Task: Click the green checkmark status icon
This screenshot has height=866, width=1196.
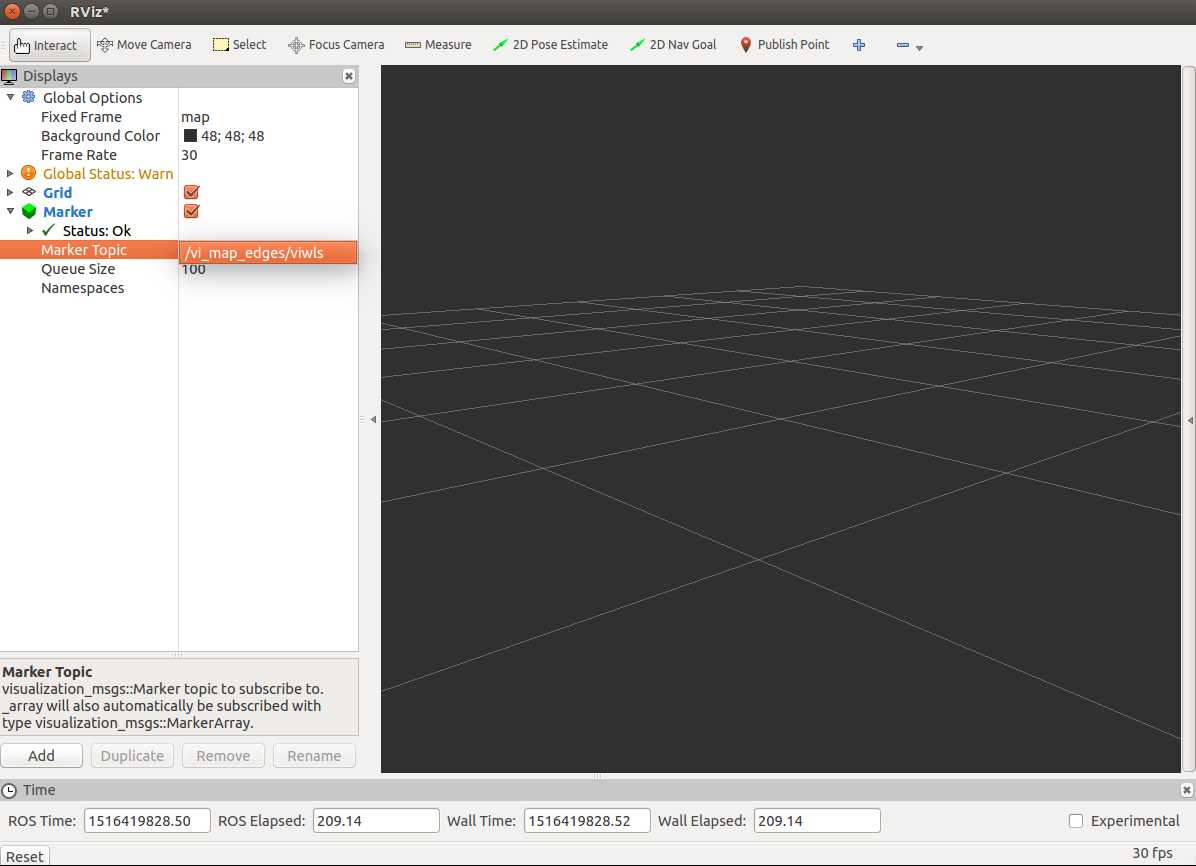Action: point(49,230)
